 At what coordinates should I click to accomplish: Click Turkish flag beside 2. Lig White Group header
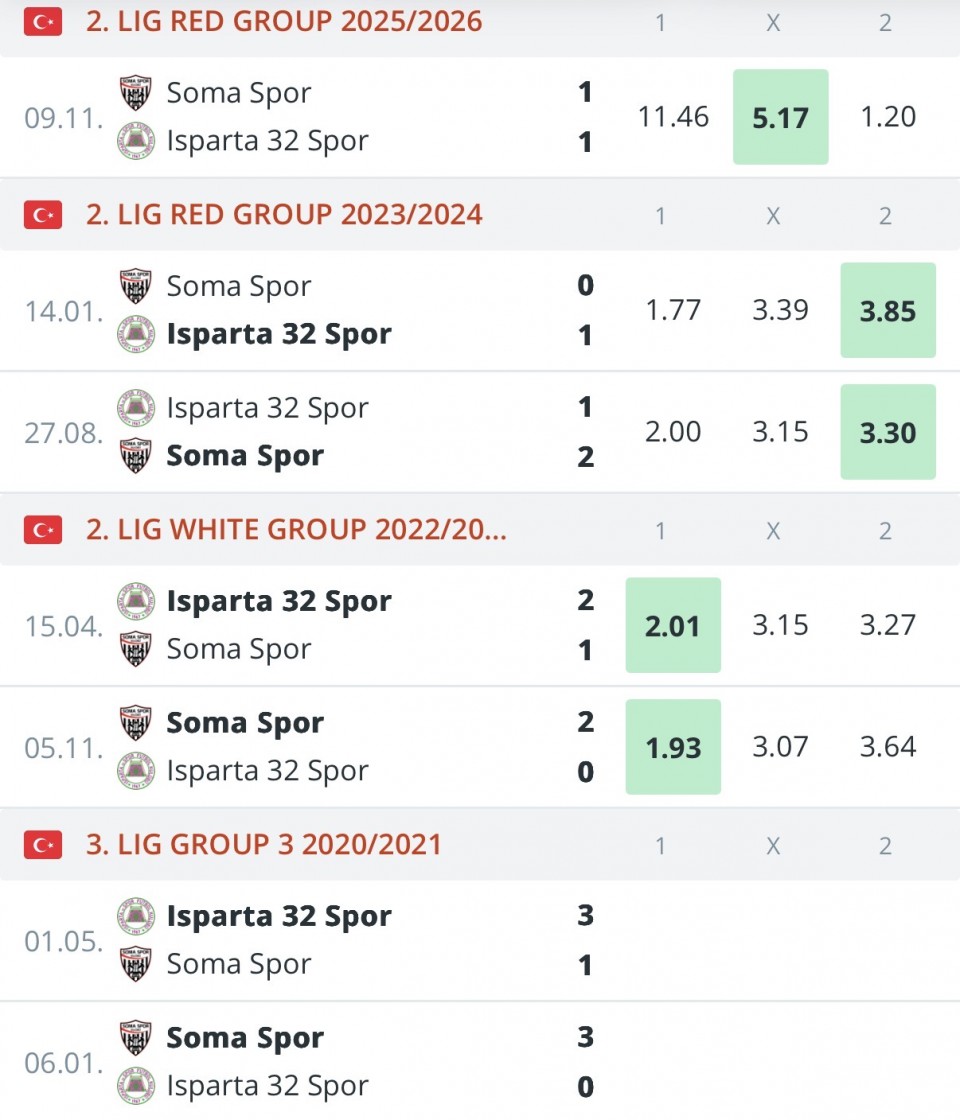(x=43, y=529)
